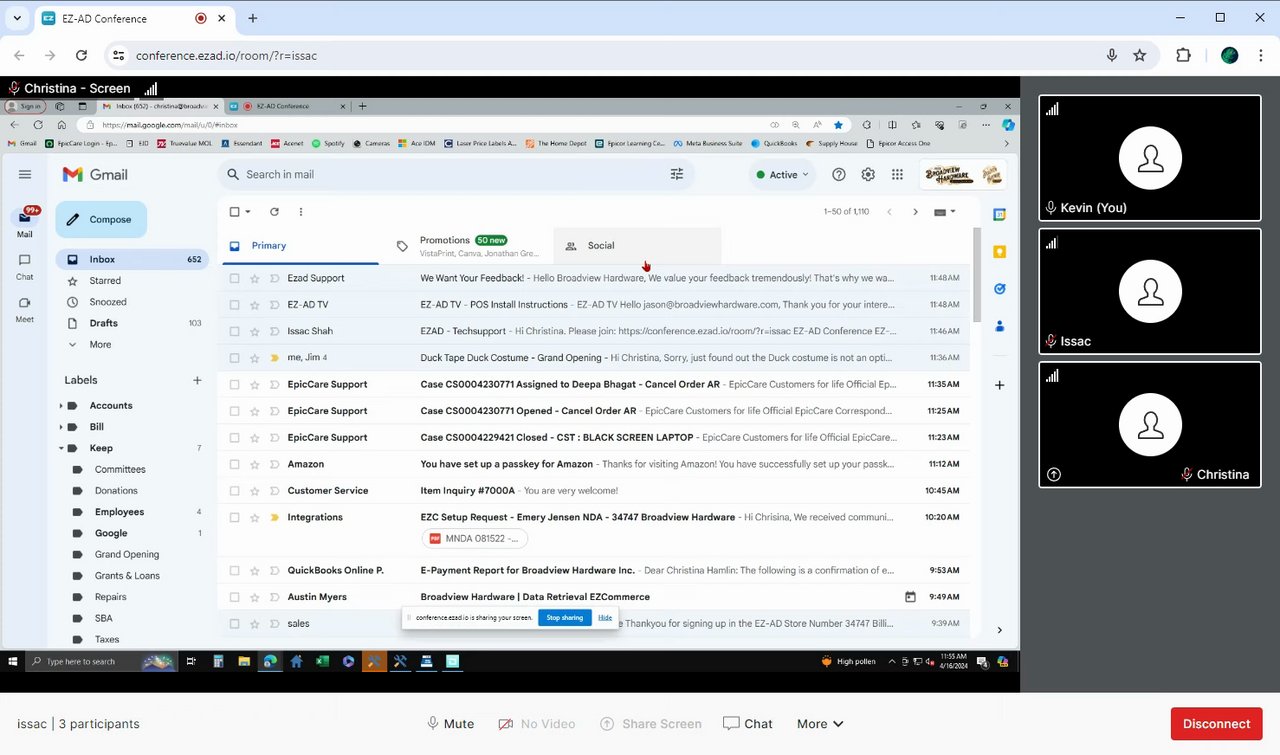Image resolution: width=1280 pixels, height=755 pixels.
Task: Open Chrome tab search dropdown arrow
Action: [x=17, y=18]
